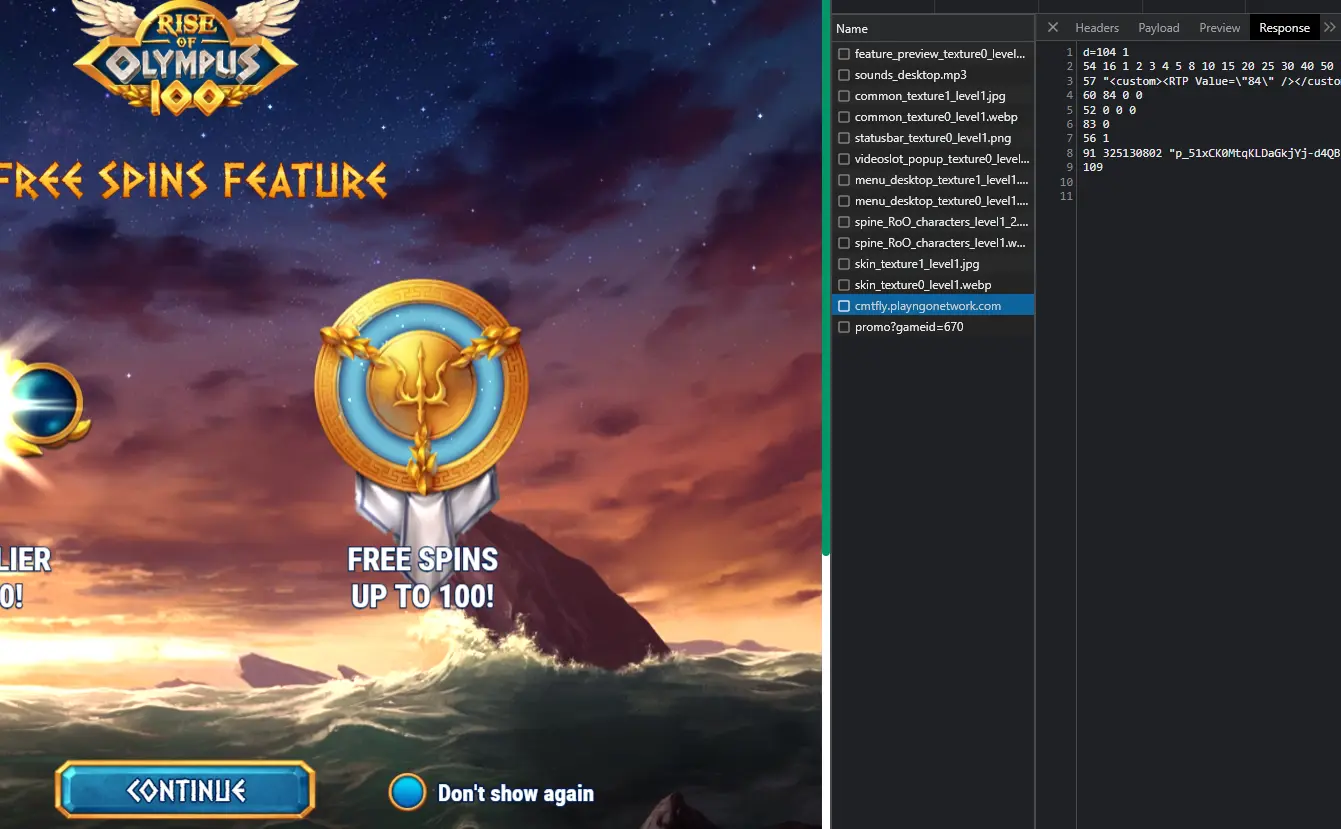
Task: Select the sounds_desktop.mp3 request
Action: (932, 75)
